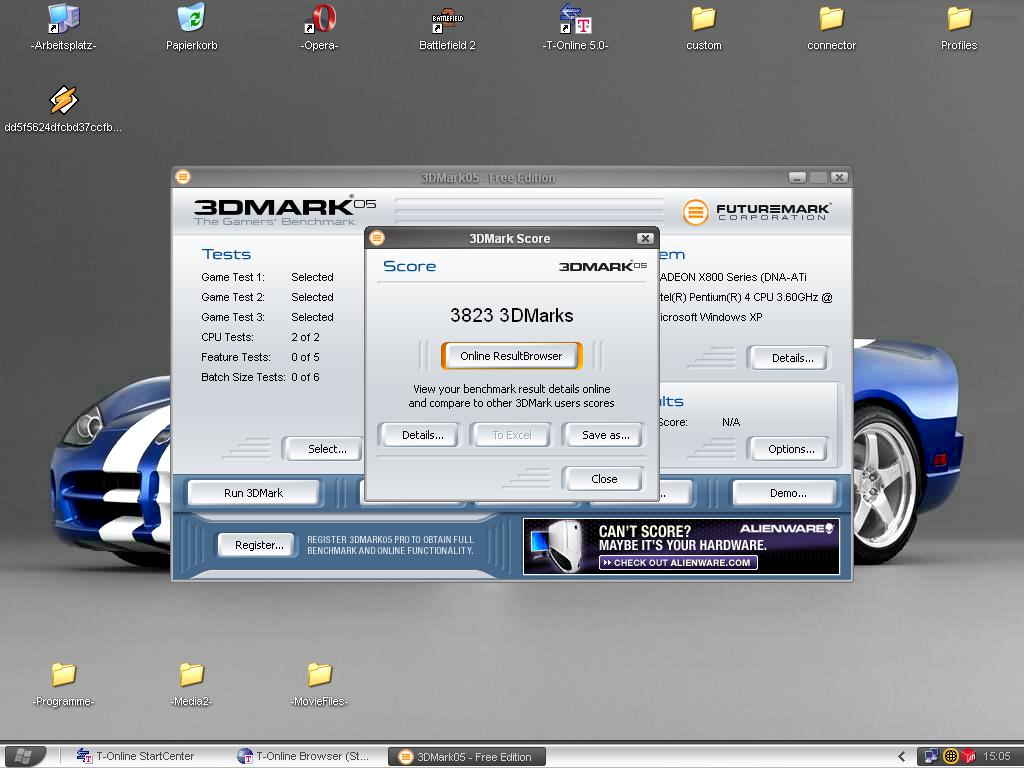Click the Game Test 1: label
1024x768 pixels.
tap(232, 277)
